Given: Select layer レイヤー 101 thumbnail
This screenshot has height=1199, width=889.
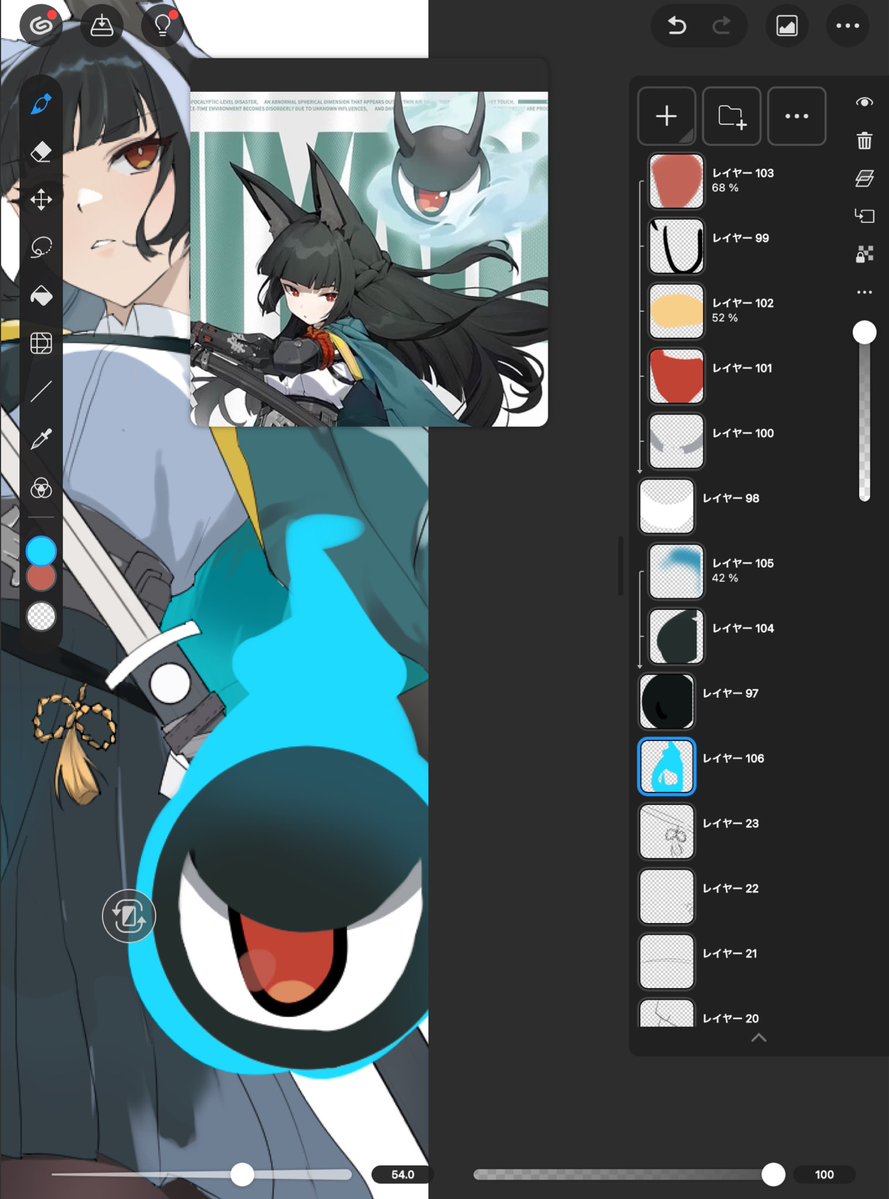Looking at the screenshot, I should (676, 376).
